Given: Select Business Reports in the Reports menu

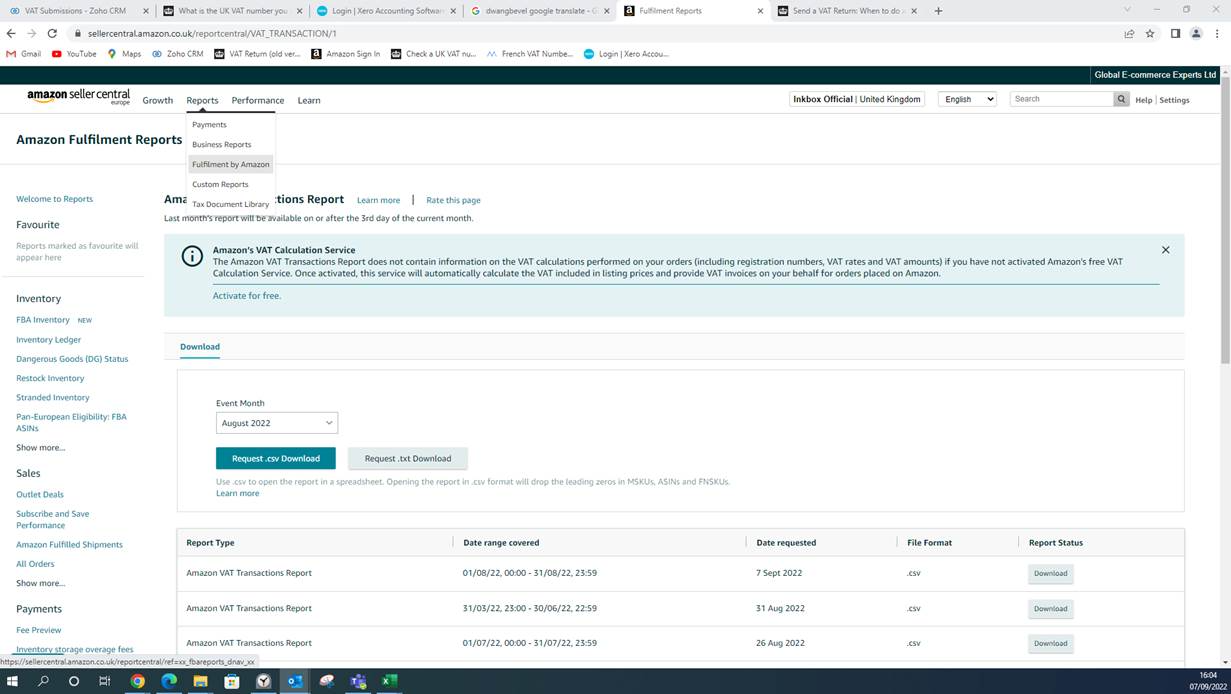Looking at the screenshot, I should click(x=222, y=144).
